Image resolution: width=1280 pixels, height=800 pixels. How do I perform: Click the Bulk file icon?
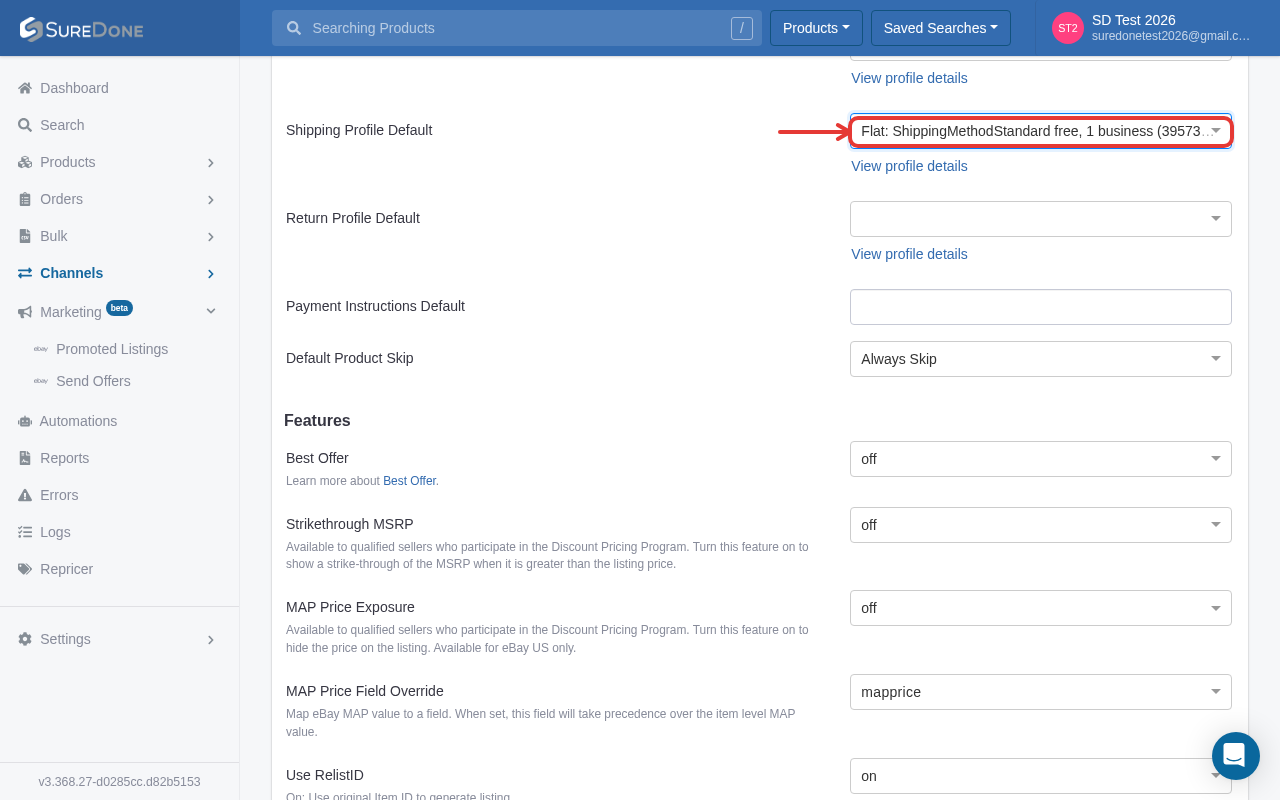25,236
